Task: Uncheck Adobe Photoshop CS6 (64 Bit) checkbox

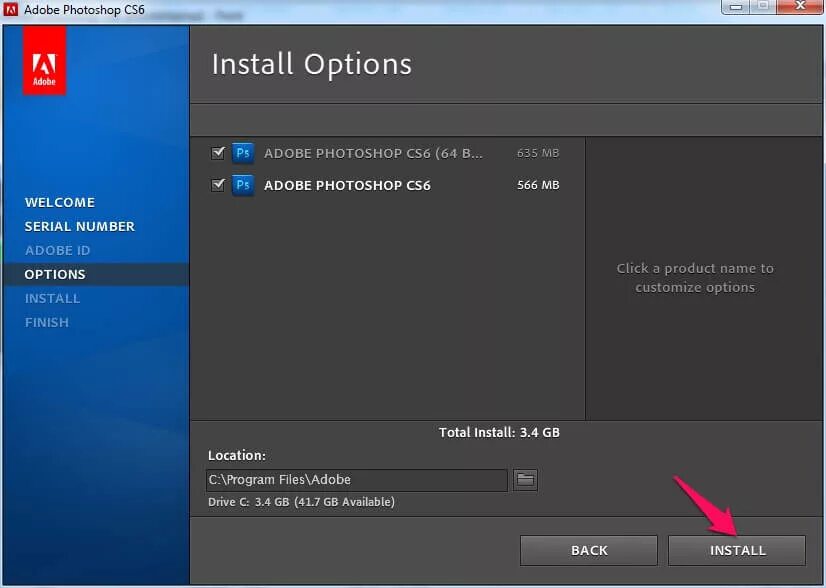Action: pos(218,153)
